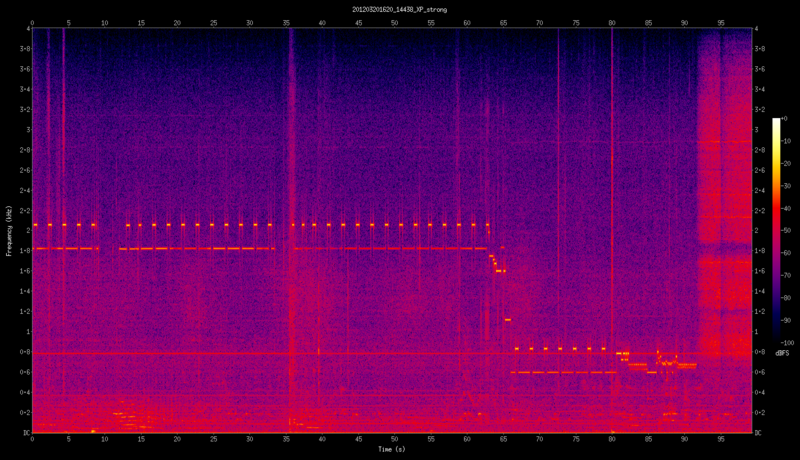Click "1·6" on the right frequency axis

tap(759, 271)
